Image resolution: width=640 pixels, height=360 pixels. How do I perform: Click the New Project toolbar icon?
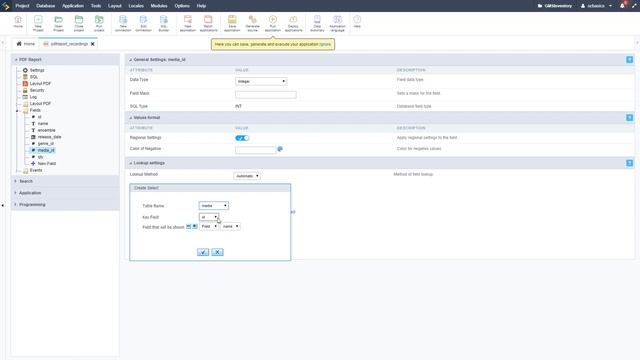coord(38,23)
